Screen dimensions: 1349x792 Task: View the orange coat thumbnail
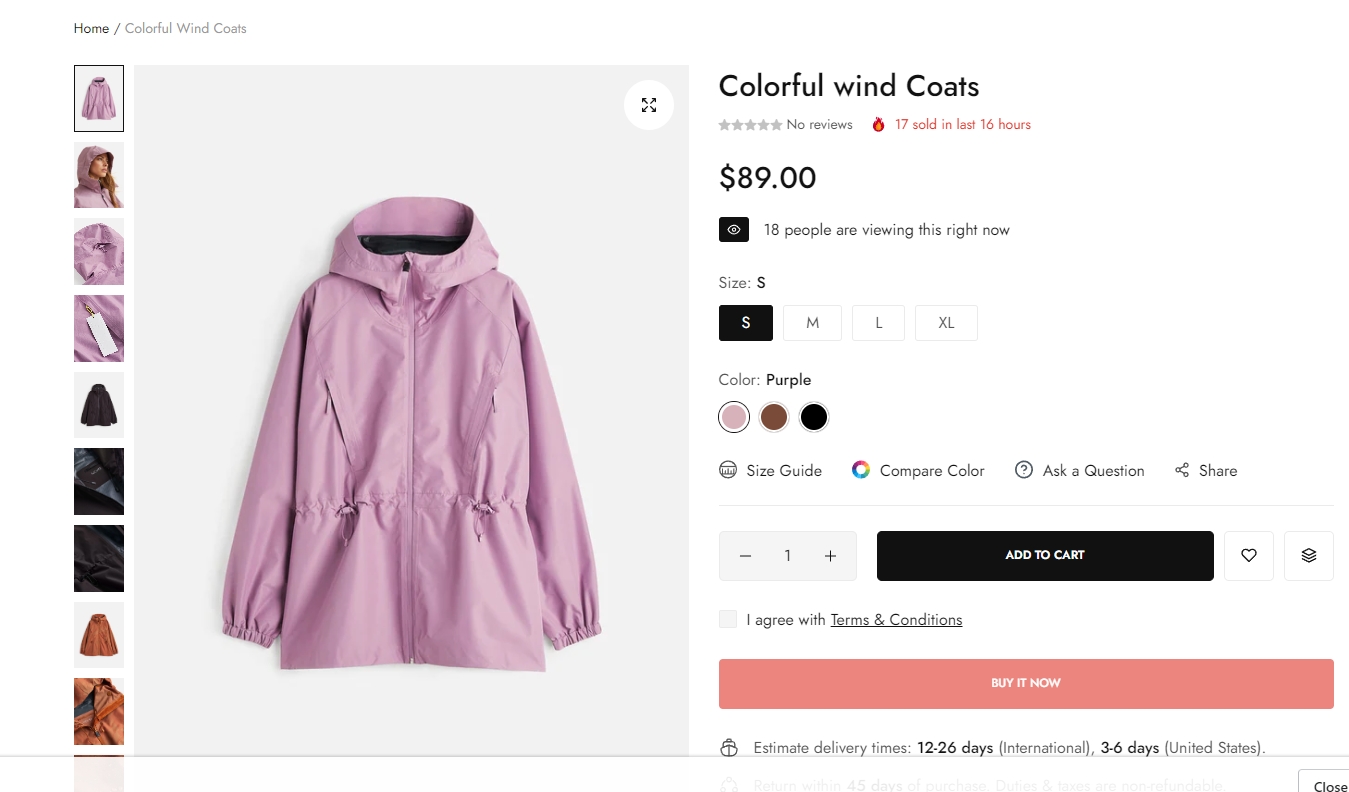click(99, 634)
